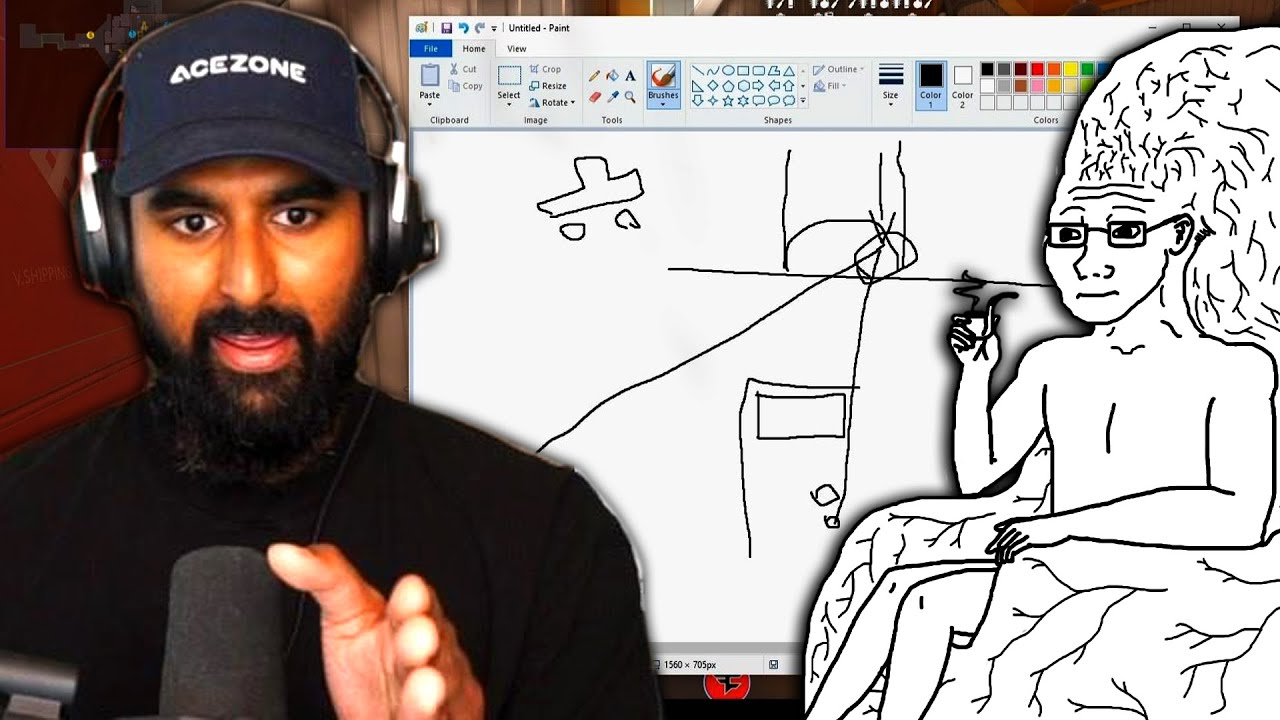Open the File menu
The width and height of the screenshot is (1280, 720).
430,48
